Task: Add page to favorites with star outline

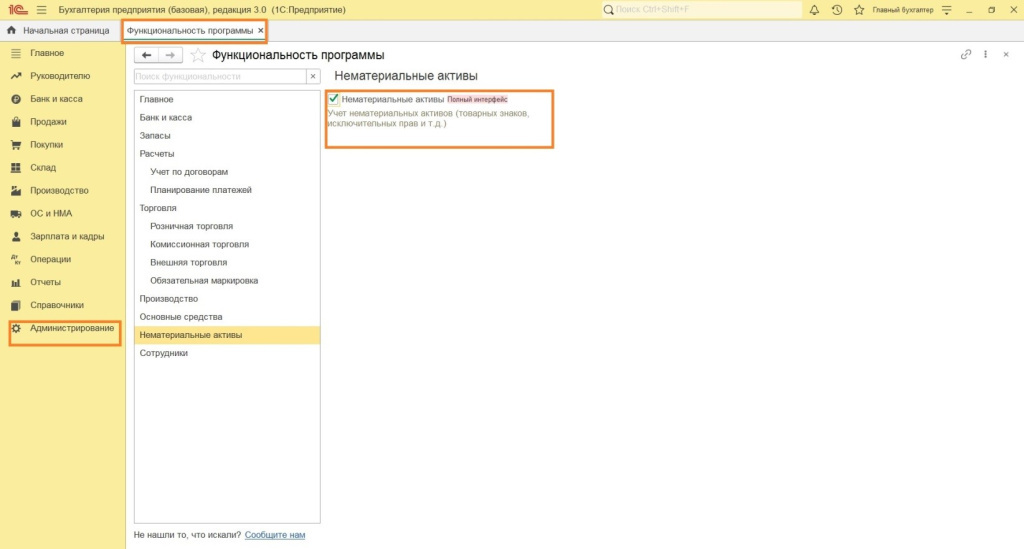Action: tap(197, 55)
